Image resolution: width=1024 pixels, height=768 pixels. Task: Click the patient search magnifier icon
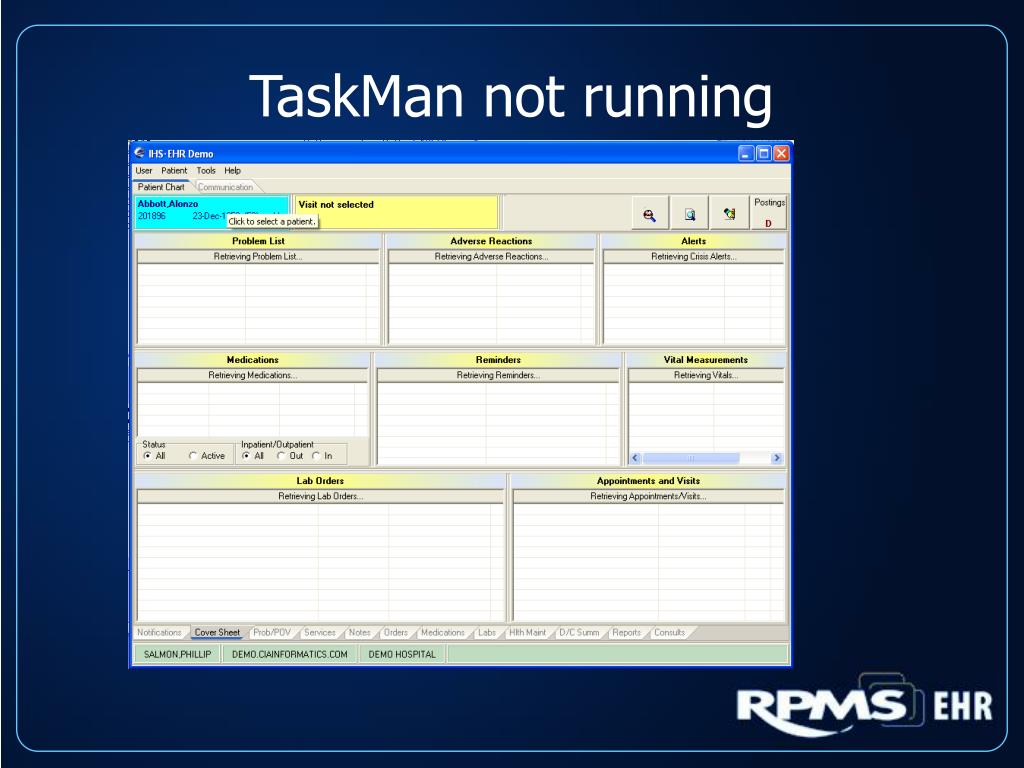pos(650,214)
